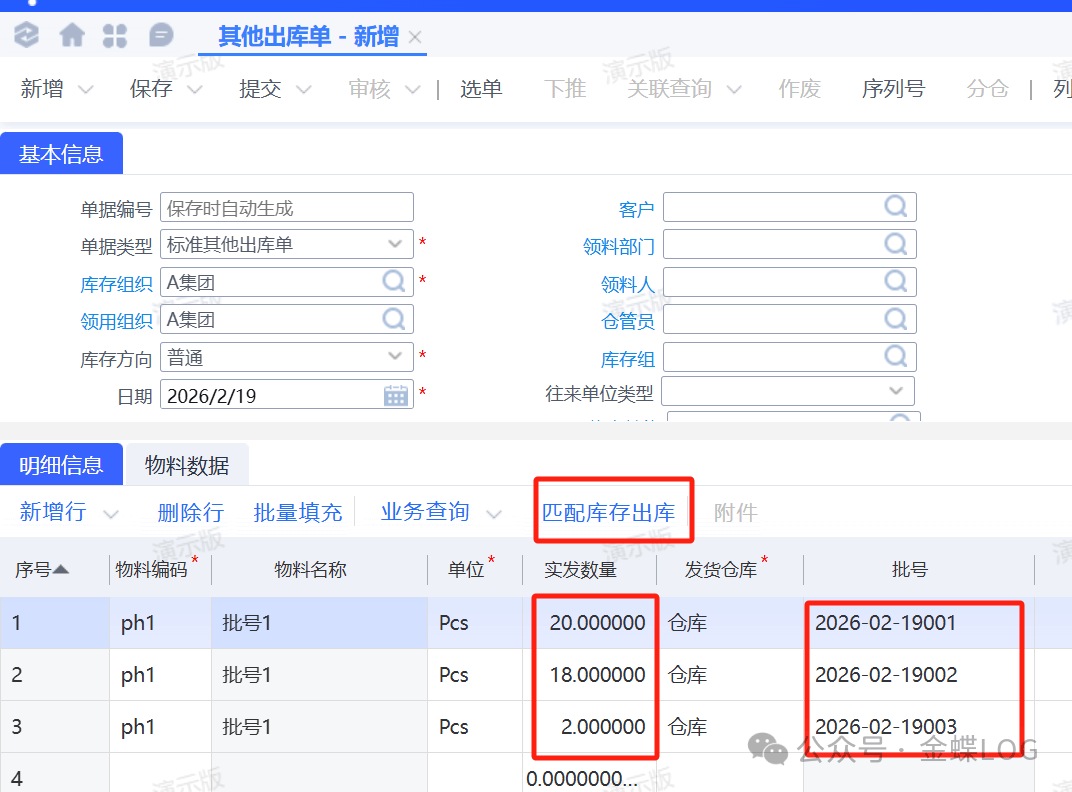The image size is (1072, 792).
Task: Click the calendar icon in date field
Action: (396, 395)
